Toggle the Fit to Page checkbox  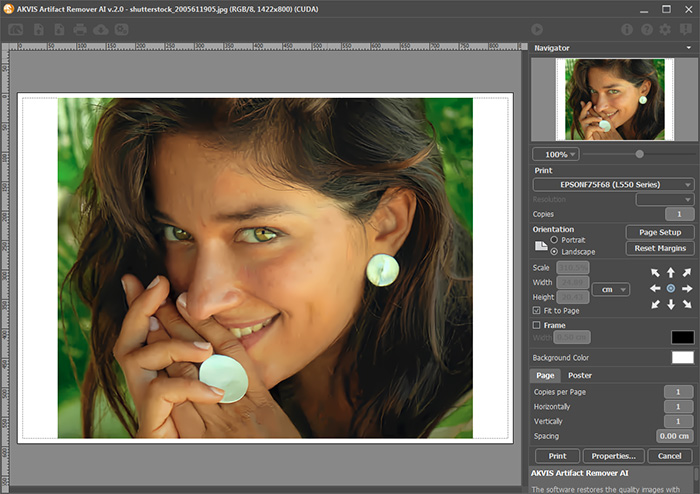pos(537,311)
